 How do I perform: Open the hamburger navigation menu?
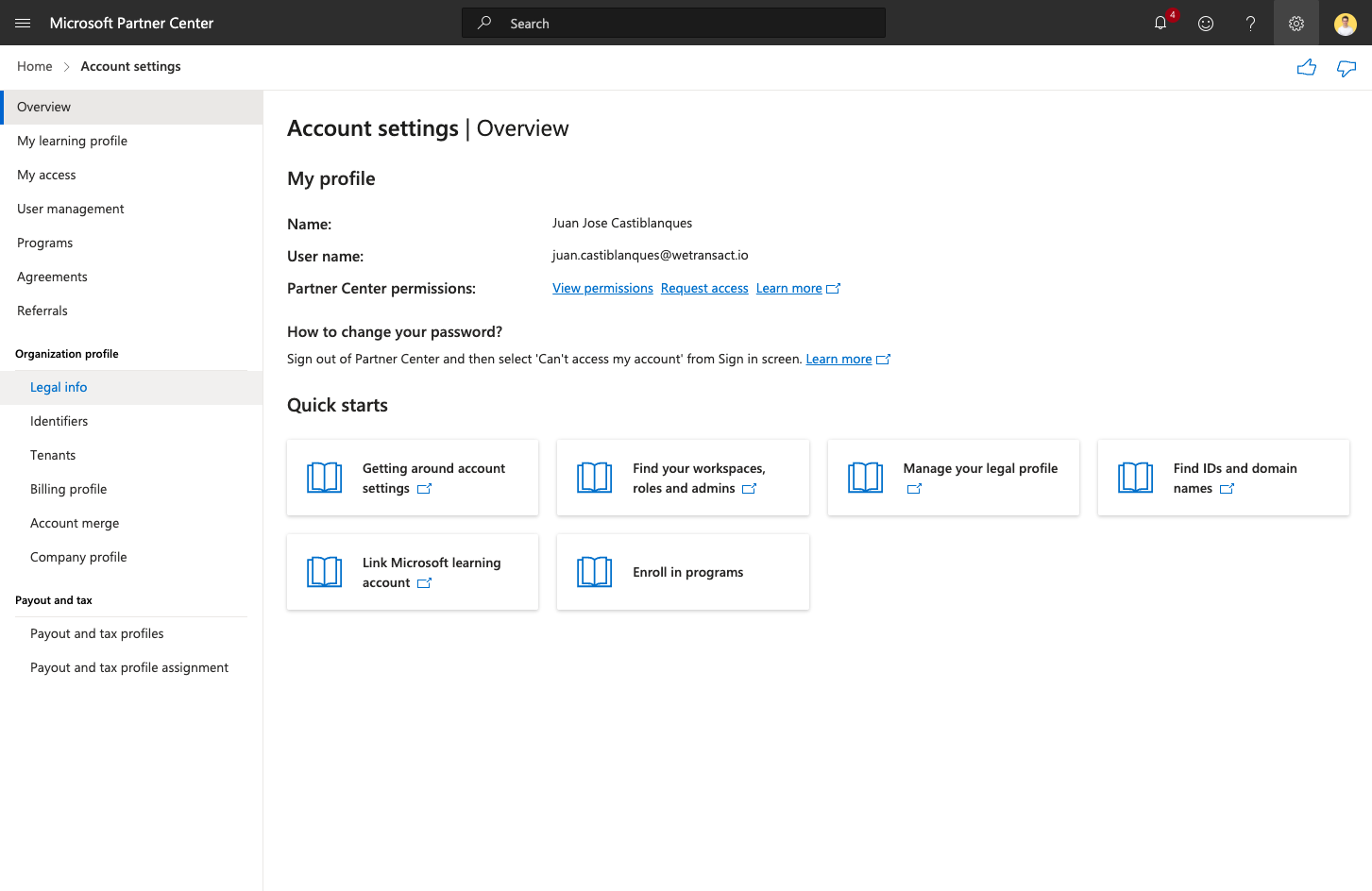coord(23,23)
